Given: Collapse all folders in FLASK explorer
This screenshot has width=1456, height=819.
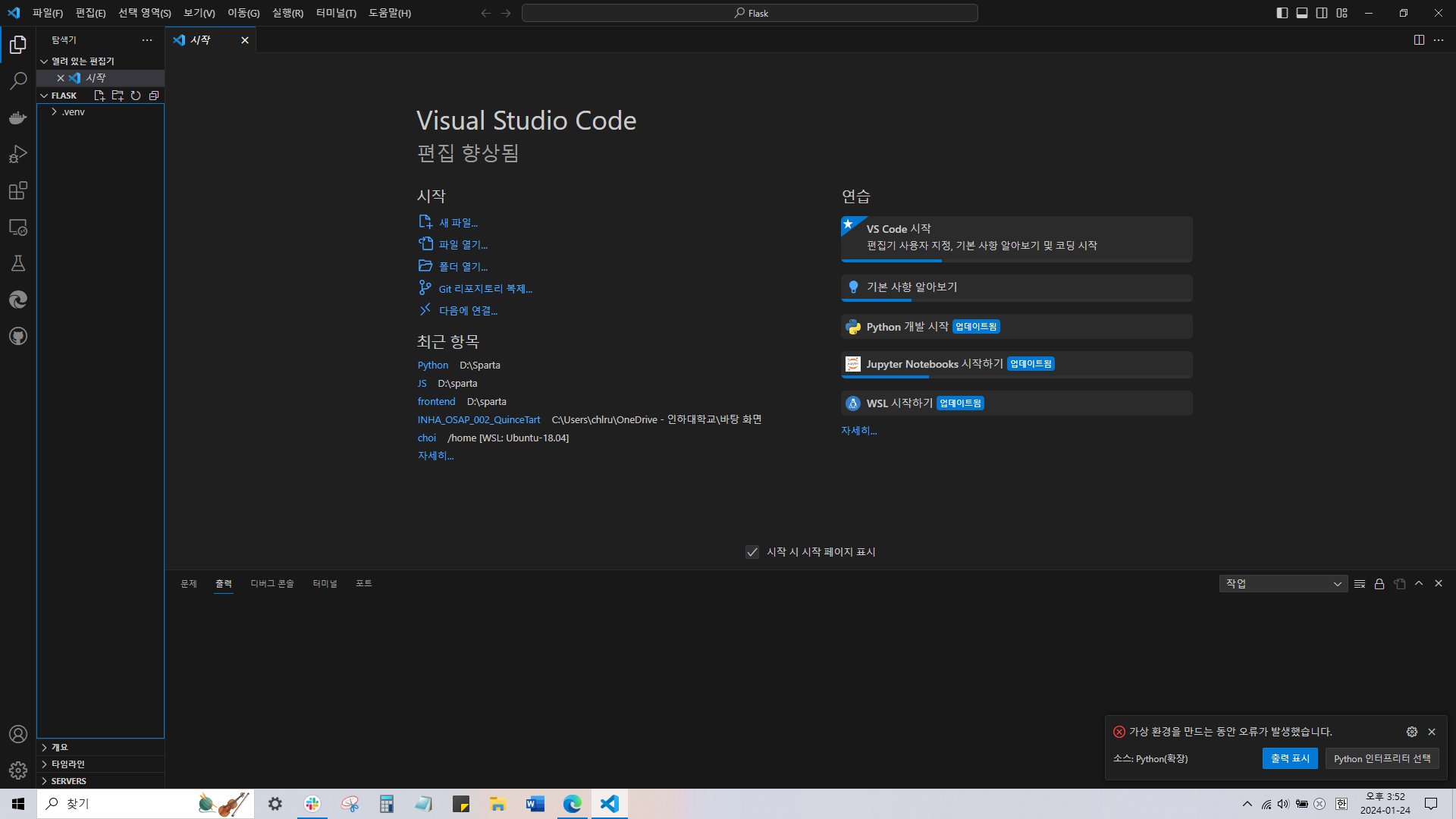Looking at the screenshot, I should click(x=154, y=96).
